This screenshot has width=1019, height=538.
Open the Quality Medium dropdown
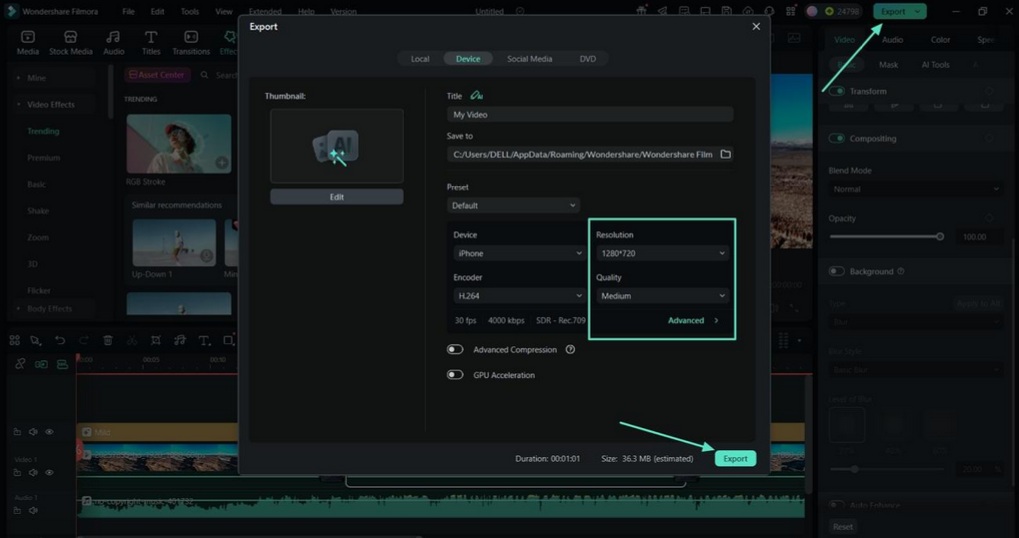coord(662,296)
